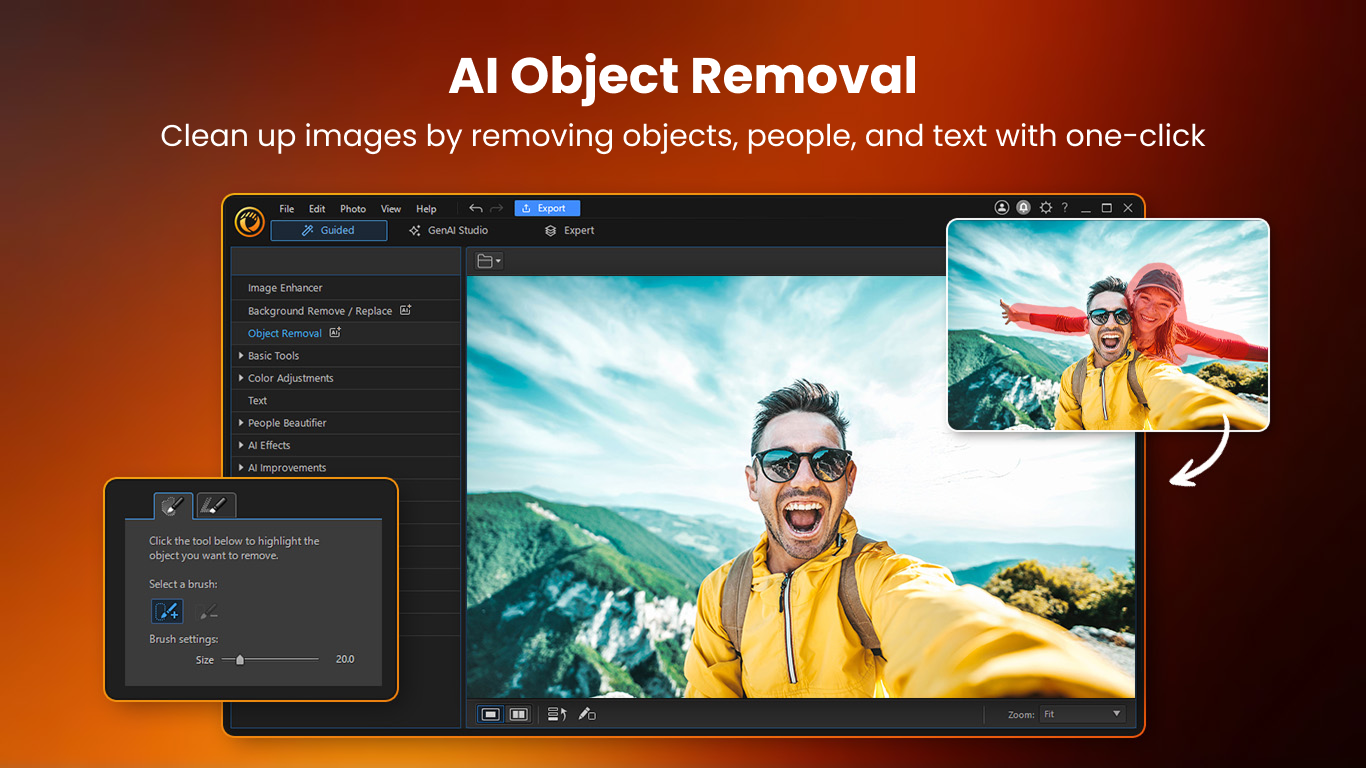Screen dimensions: 1366x768
Task: Open the user account icon
Action: (1001, 207)
